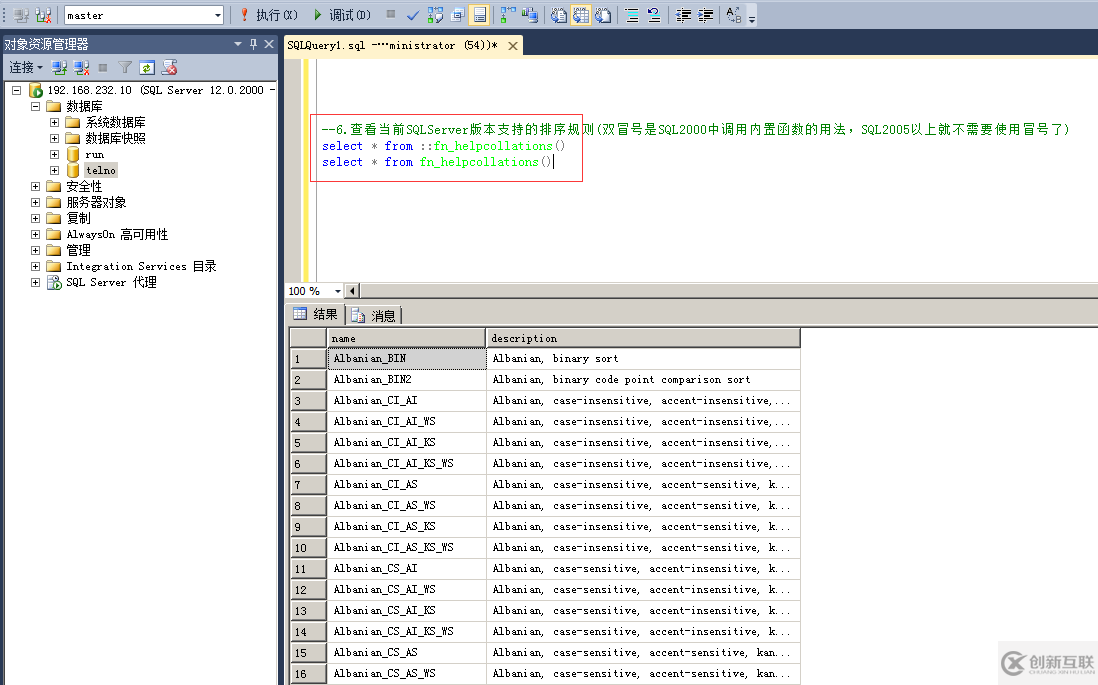Click the display estimated execution plan icon

point(435,15)
